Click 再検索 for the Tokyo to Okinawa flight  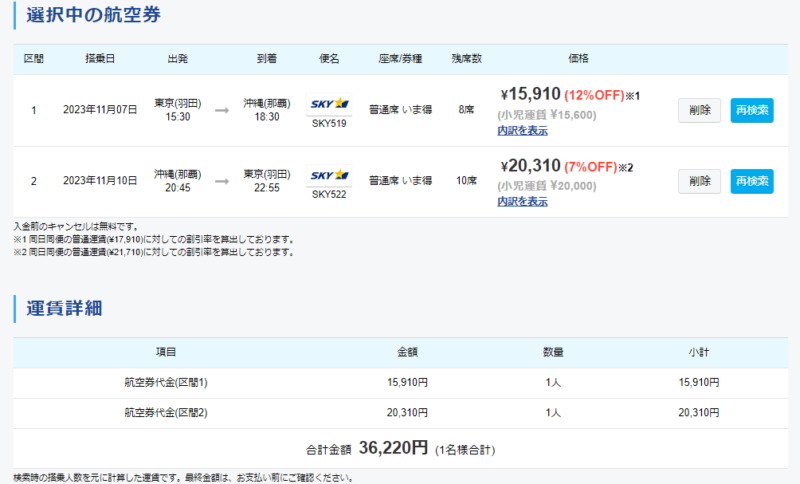click(751, 110)
